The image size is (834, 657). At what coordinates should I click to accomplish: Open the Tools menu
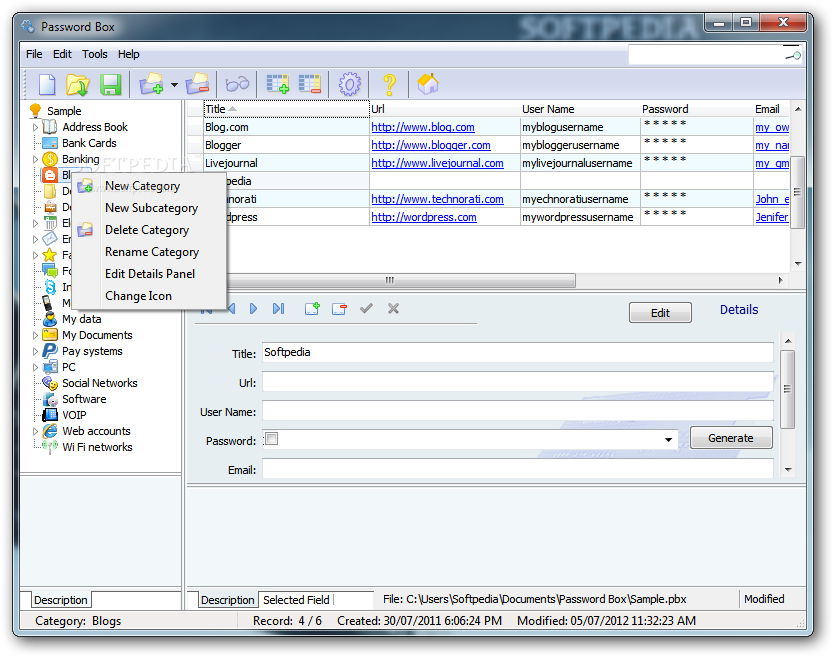(x=95, y=54)
